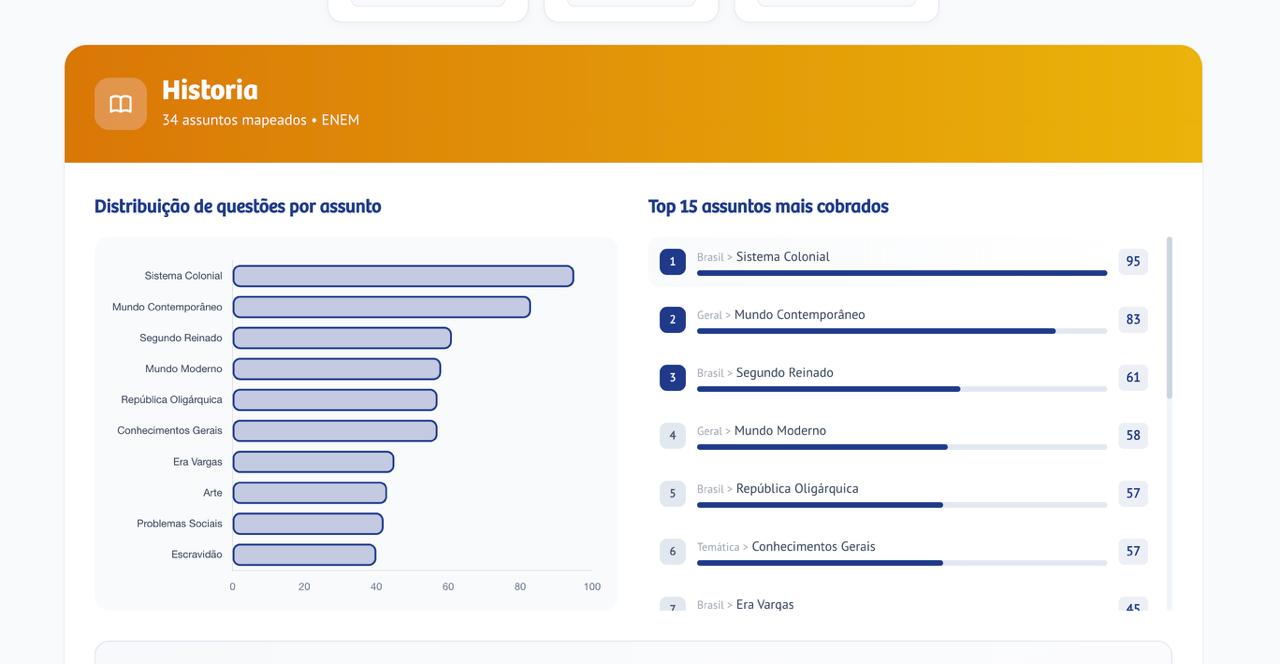Click the 83 count beside Mundo Contemporâneo
Image resolution: width=1280 pixels, height=664 pixels.
(x=1133, y=319)
